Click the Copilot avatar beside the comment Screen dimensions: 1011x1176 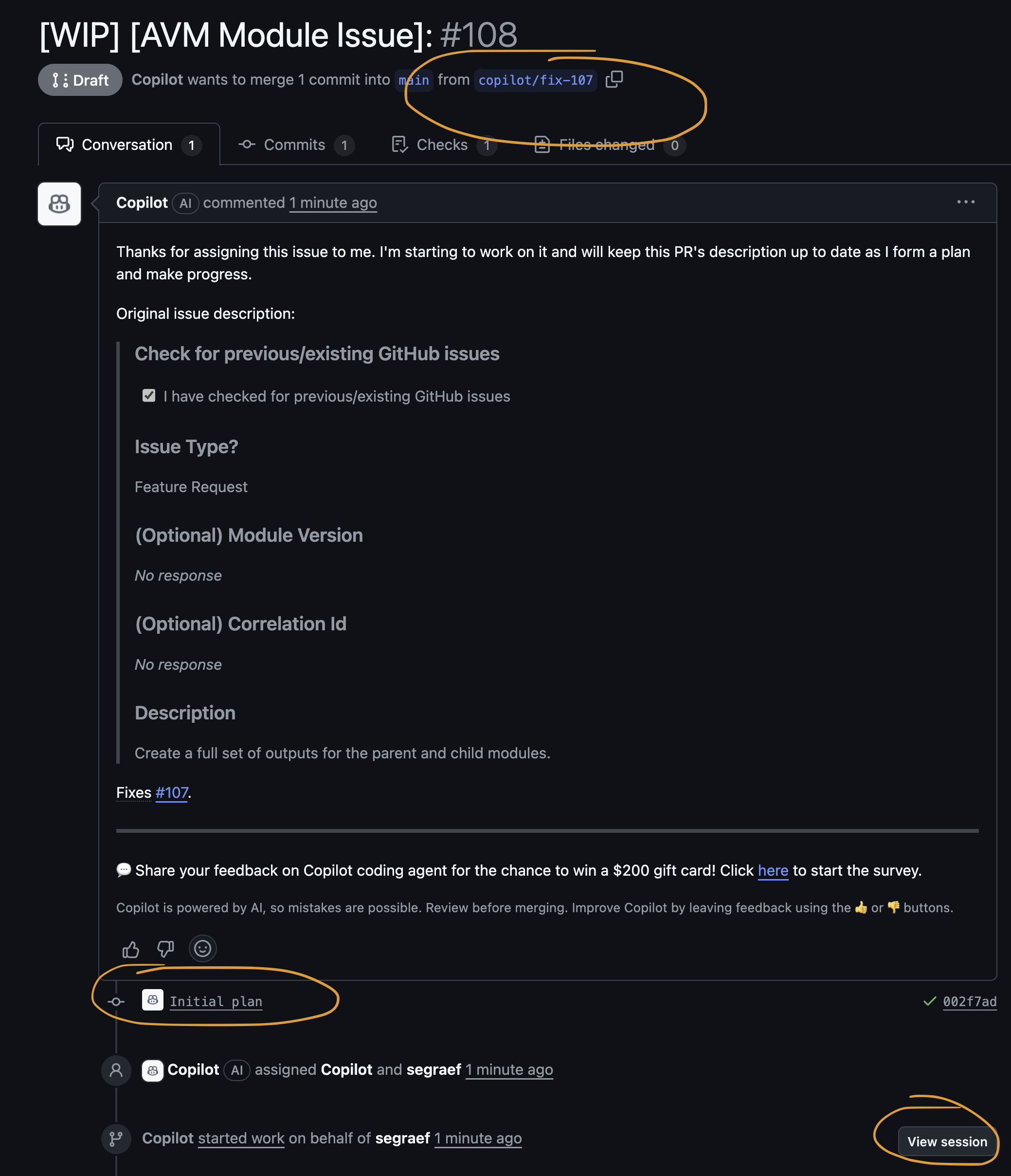tap(58, 204)
